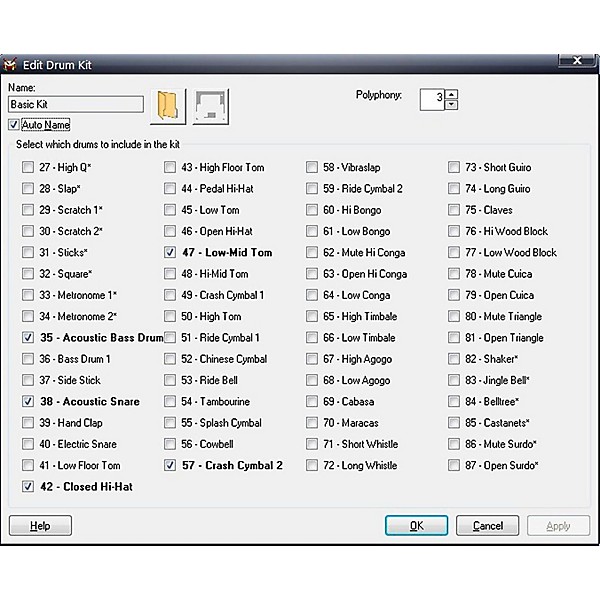
Task: Increase polyphony with up arrow
Action: coord(452,95)
